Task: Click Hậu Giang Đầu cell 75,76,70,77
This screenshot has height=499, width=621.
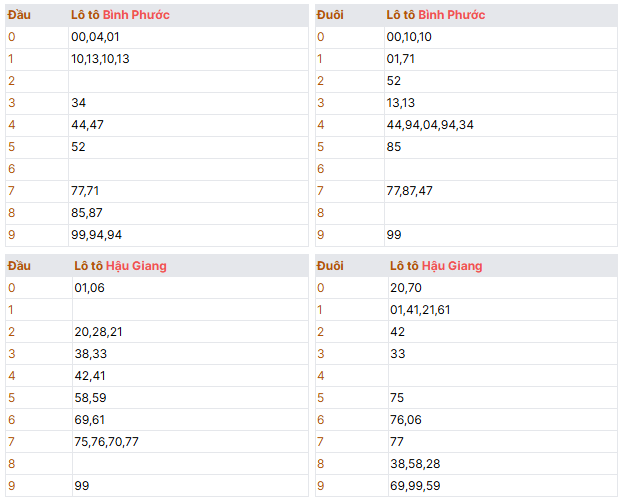Action: pos(106,441)
